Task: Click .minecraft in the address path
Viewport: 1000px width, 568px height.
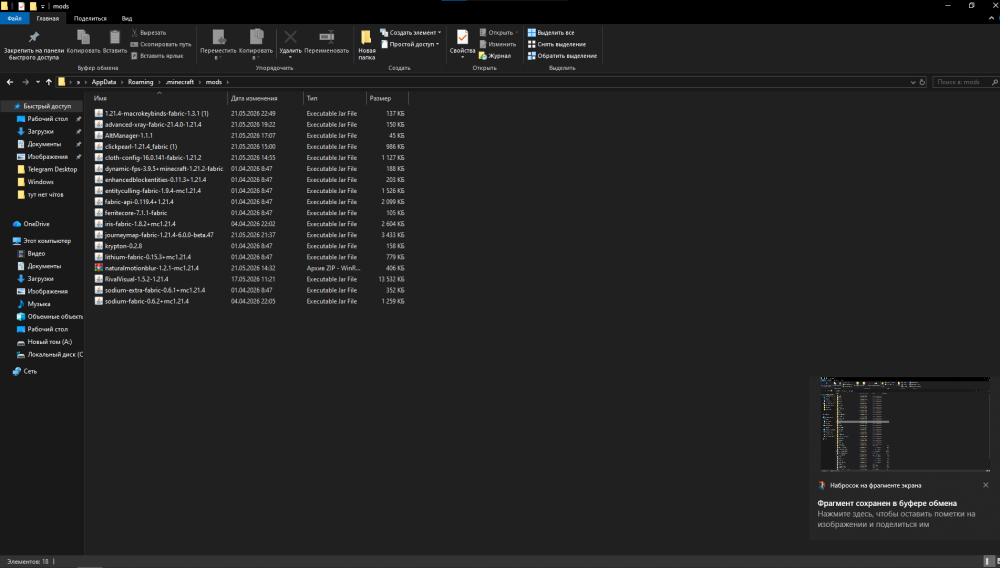Action: 180,82
